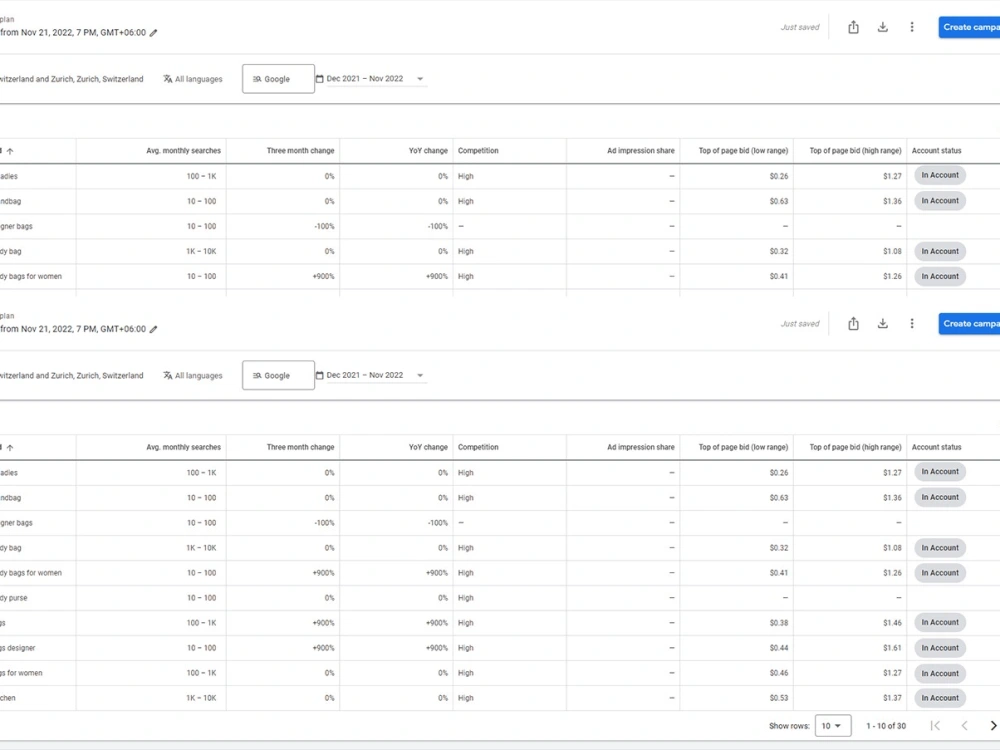Click the lower plan date title from Nov 21, 2022
Viewport: 1000px width, 750px height.
tap(73, 329)
